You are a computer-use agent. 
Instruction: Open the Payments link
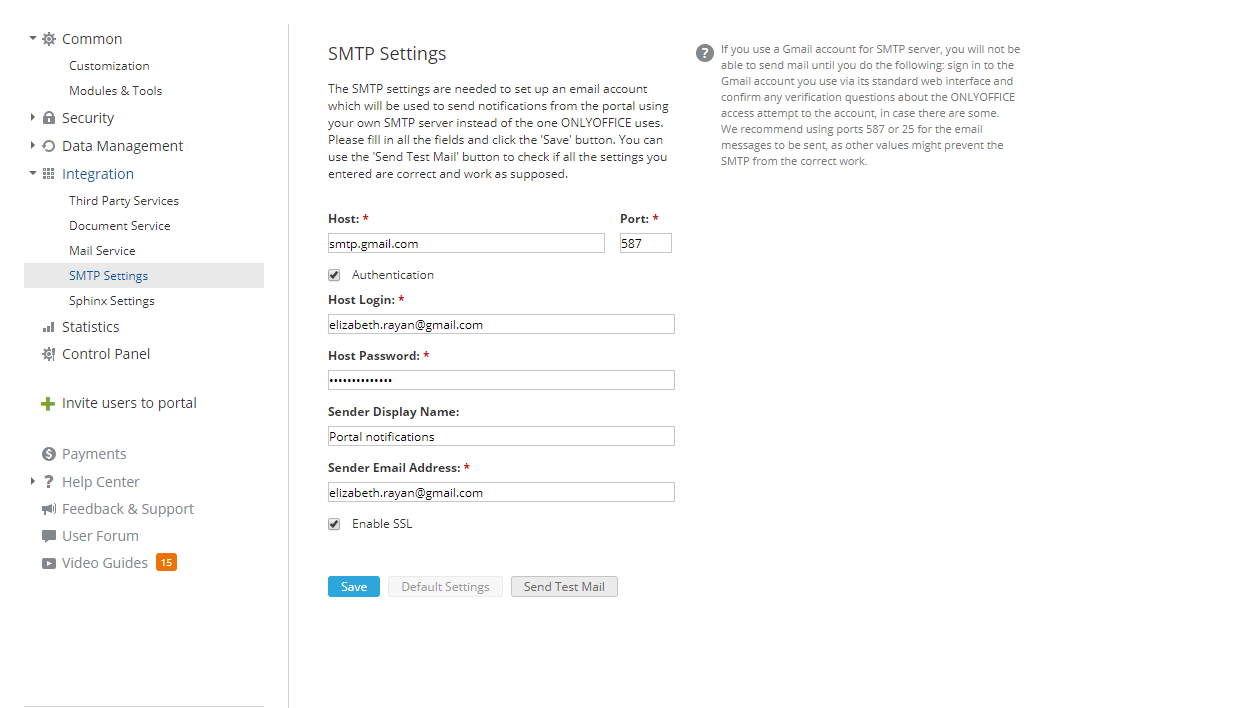[x=94, y=454]
